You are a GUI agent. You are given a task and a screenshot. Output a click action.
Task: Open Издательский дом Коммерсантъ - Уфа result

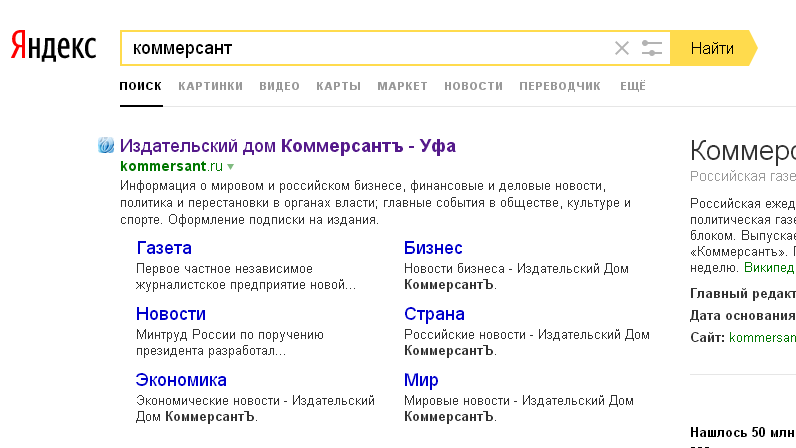[x=288, y=146]
